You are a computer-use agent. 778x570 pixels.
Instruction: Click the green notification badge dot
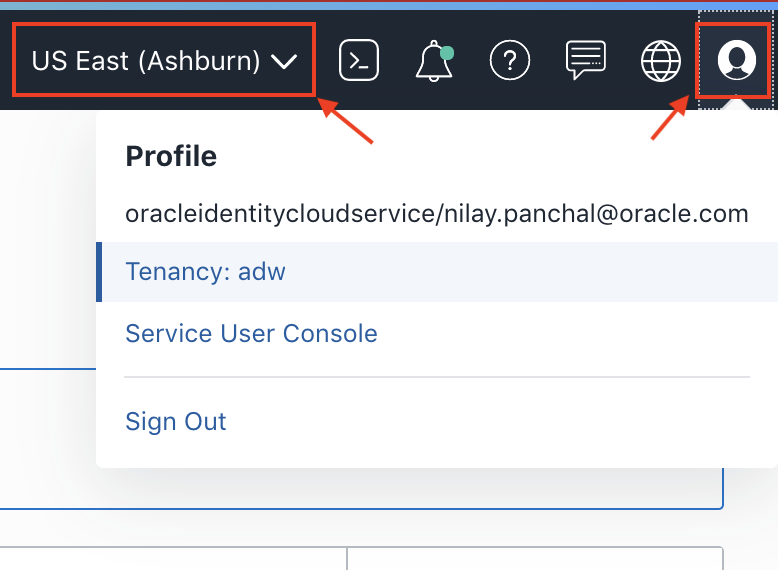pos(446,51)
